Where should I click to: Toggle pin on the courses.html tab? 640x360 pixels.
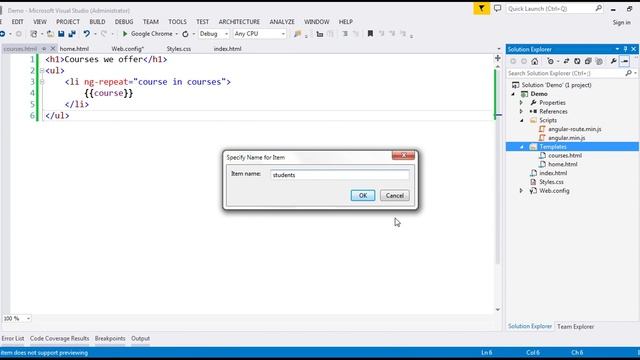pos(44,49)
